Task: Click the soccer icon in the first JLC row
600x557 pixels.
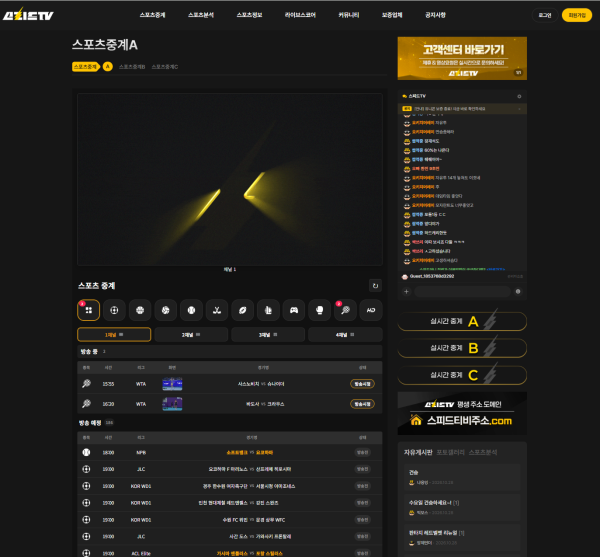Action: coord(86,469)
